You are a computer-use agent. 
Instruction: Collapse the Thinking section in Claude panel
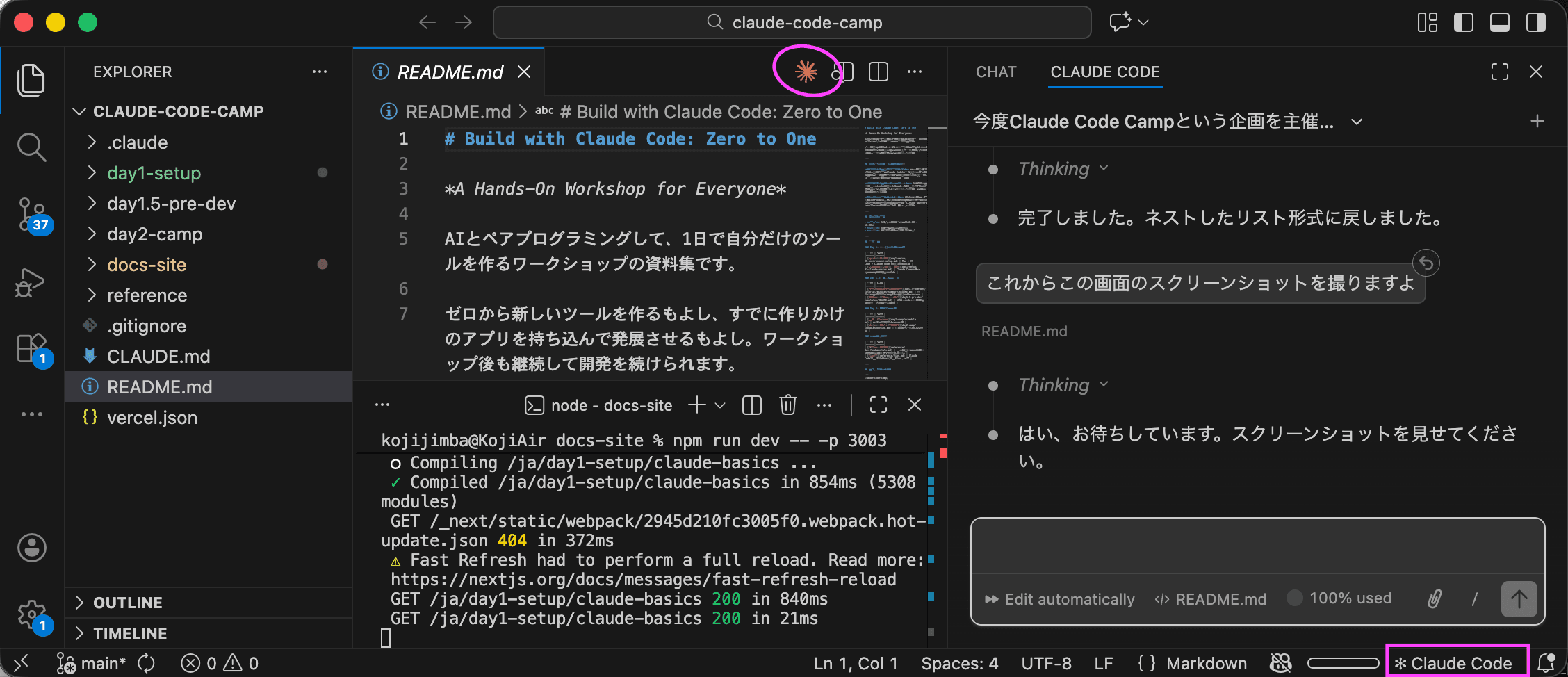pyautogui.click(x=1103, y=168)
